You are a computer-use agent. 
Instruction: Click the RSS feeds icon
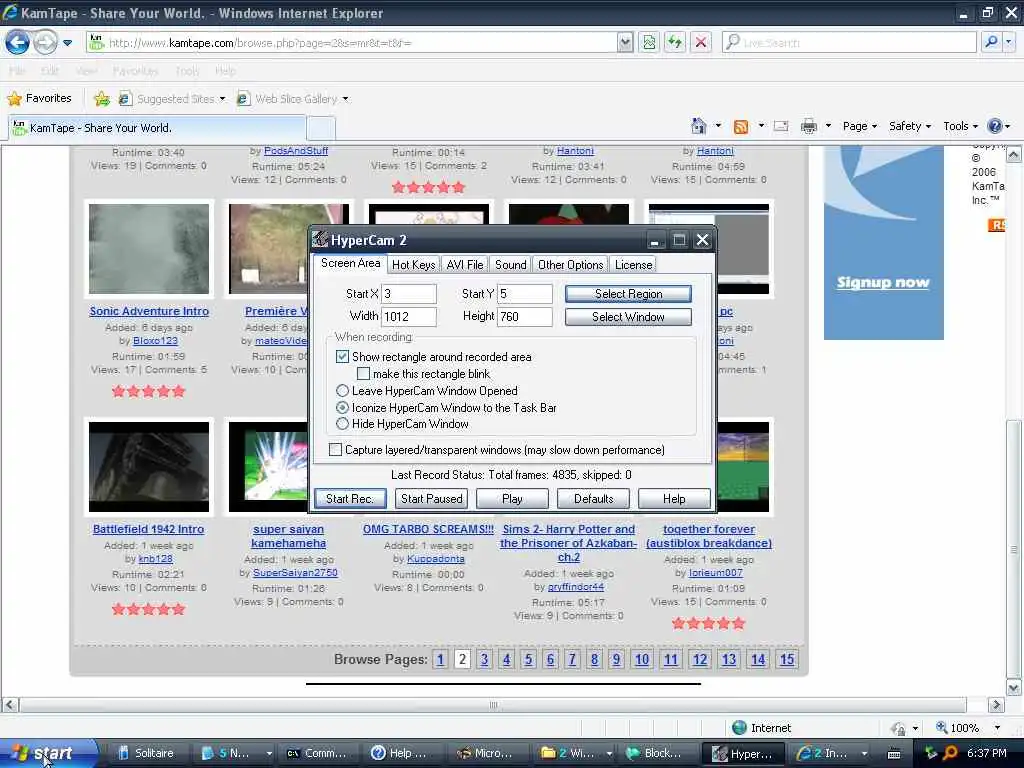pyautogui.click(x=741, y=127)
